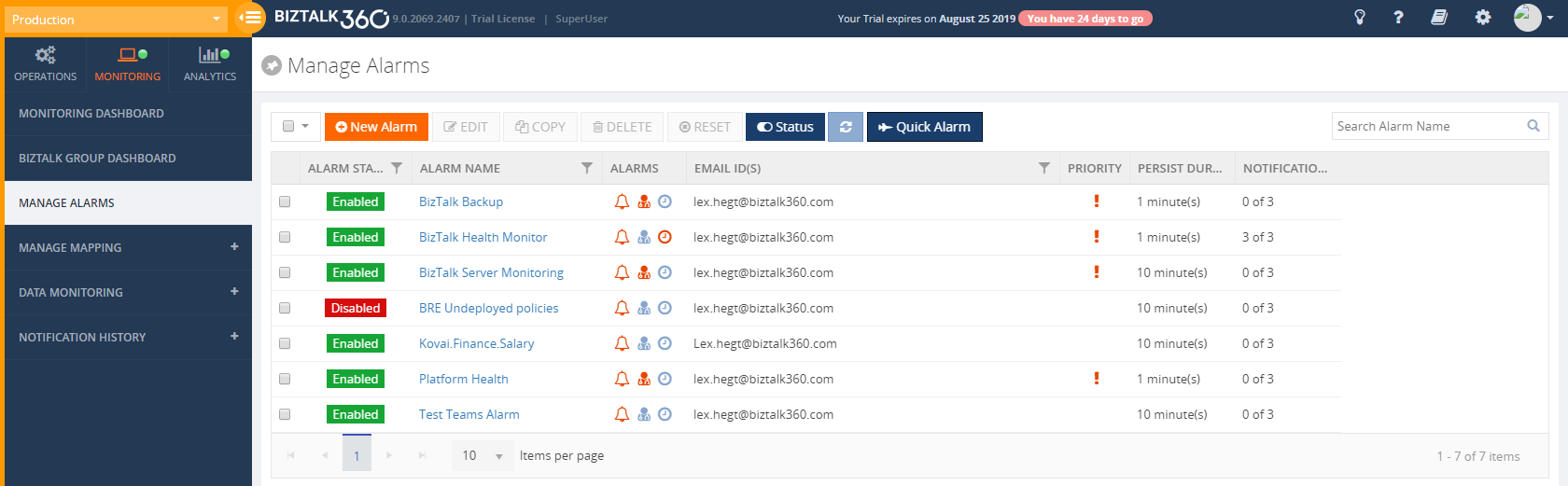Open Monitoring Dashboard from sidebar
This screenshot has width=1568, height=486.
(x=91, y=114)
